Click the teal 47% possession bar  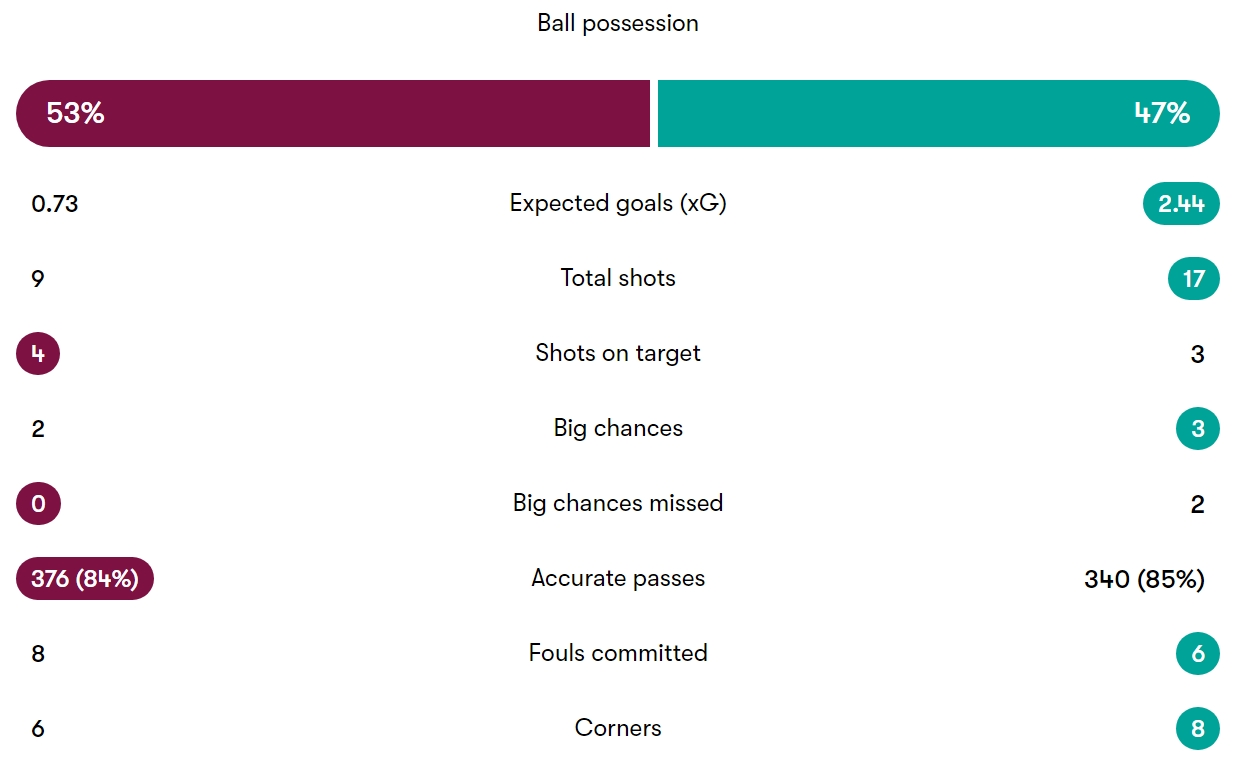[938, 113]
